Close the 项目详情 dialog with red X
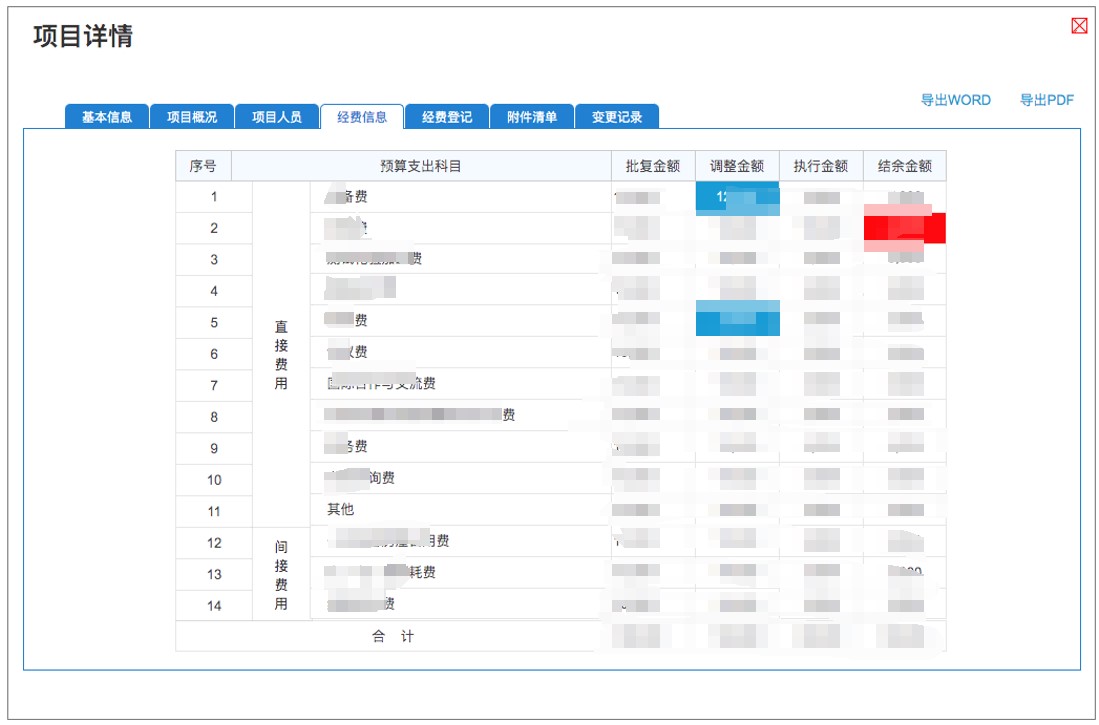This screenshot has height=725, width=1099. click(1079, 26)
